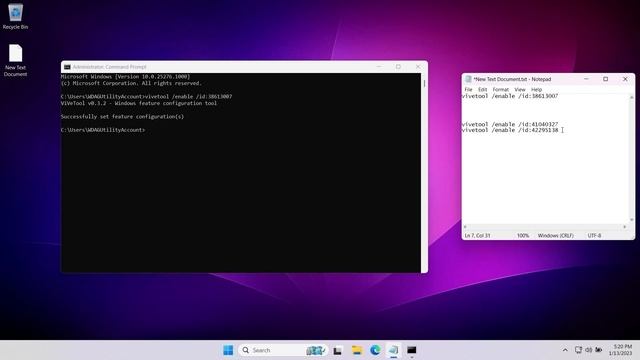
Task: Click the search highlights image in taskbar
Action: (316, 350)
